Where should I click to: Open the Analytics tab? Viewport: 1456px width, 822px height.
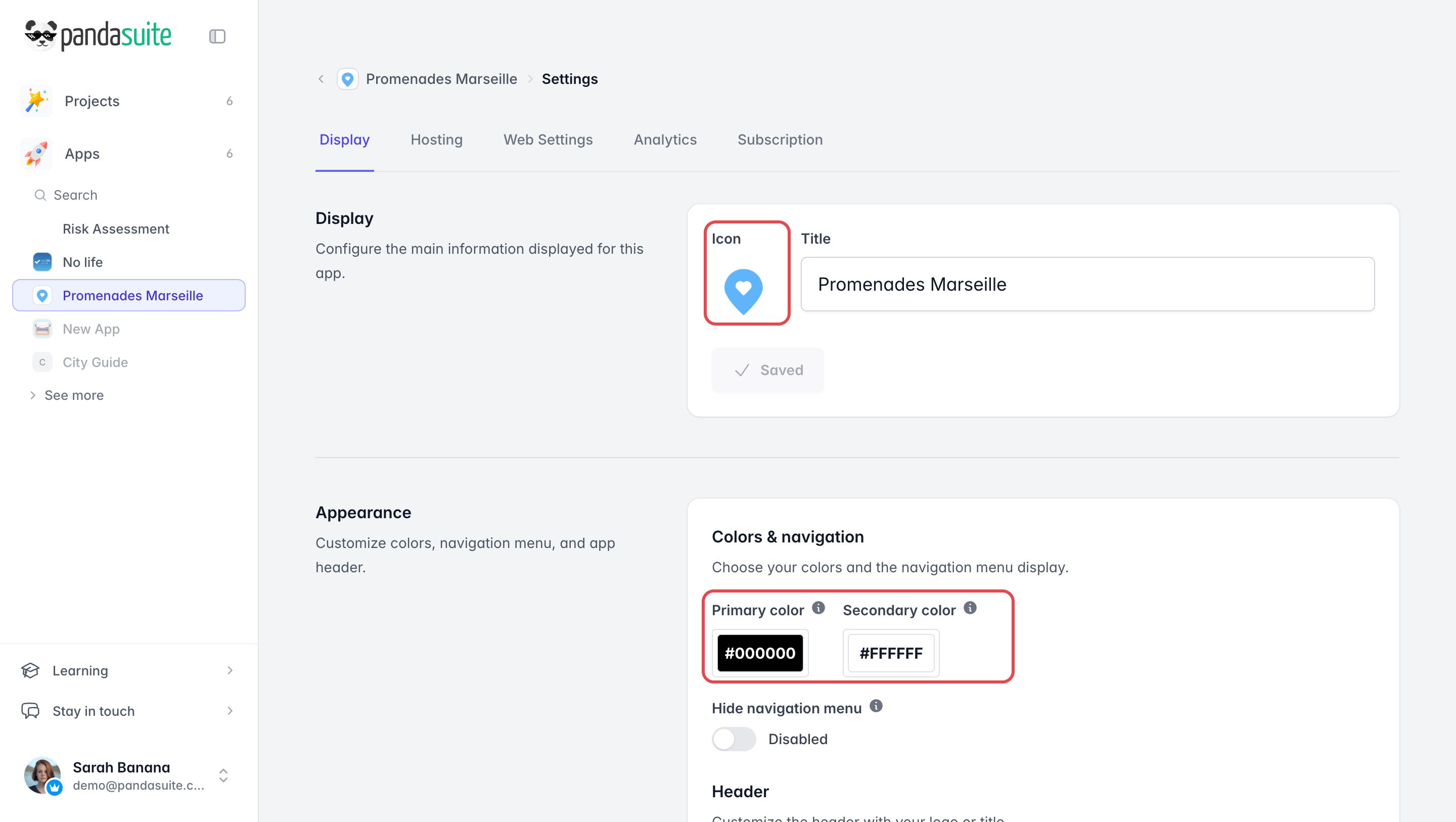click(x=665, y=140)
